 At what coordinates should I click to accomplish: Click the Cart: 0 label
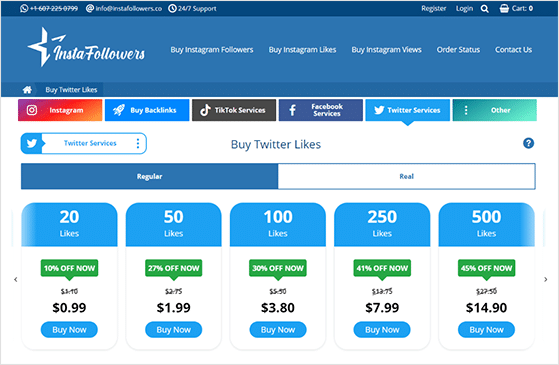522,8
